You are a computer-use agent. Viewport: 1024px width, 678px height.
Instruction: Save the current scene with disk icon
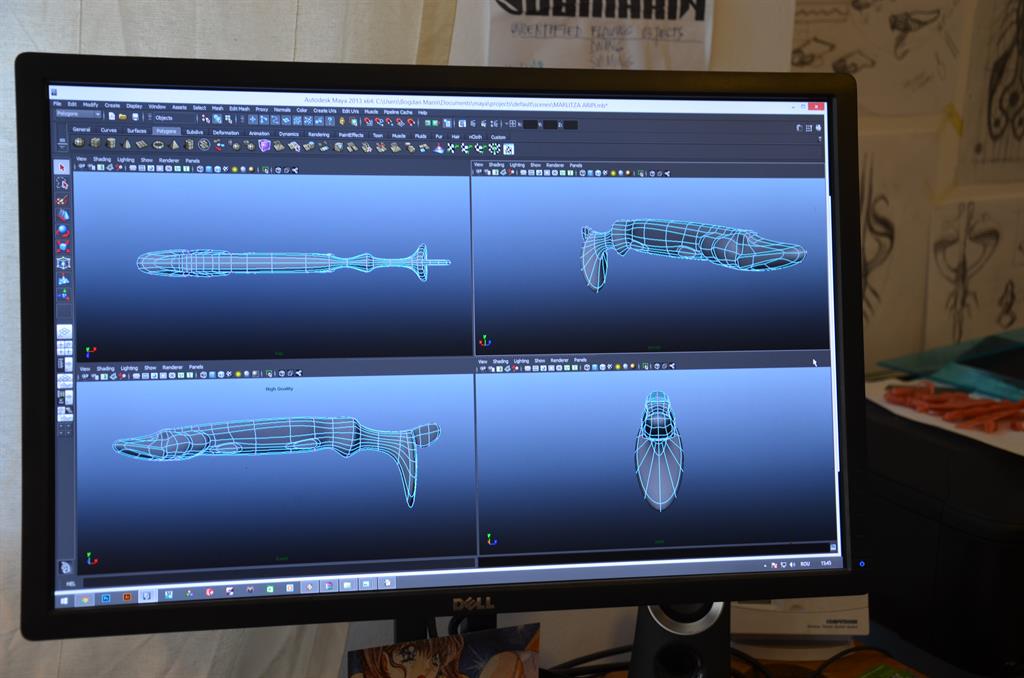click(x=135, y=117)
